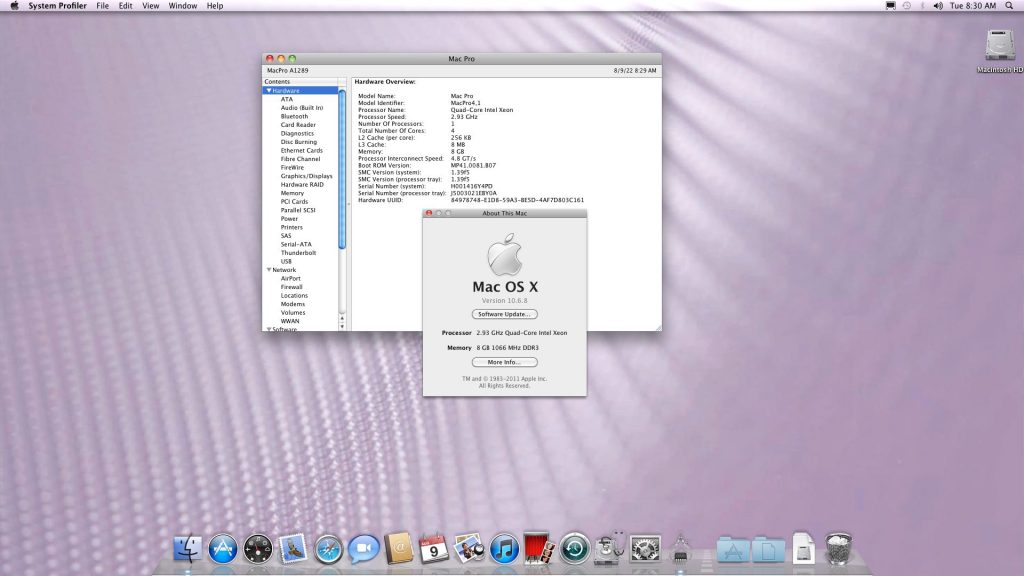Click the sidebar scroll down arrow
Viewport: 1024px width, 576px height.
point(342,326)
